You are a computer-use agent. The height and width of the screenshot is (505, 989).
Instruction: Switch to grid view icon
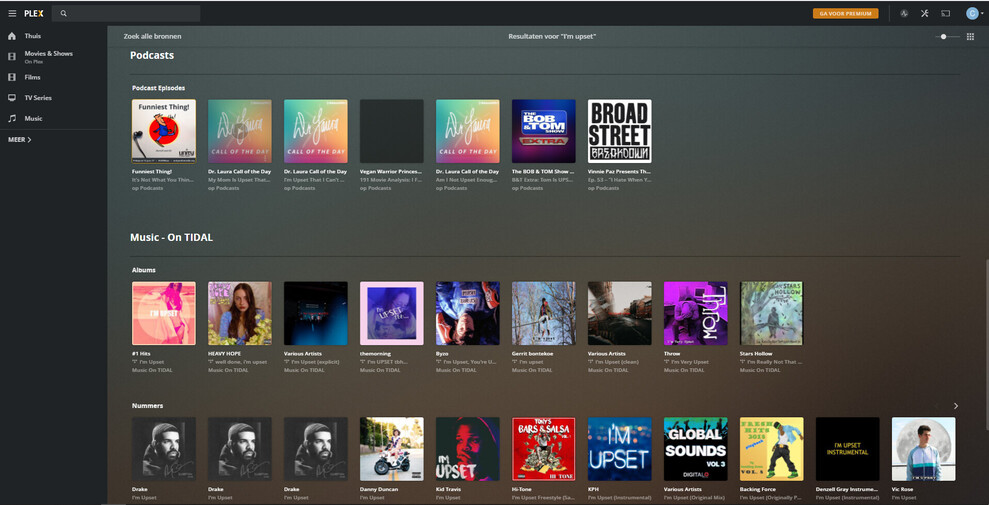(971, 37)
